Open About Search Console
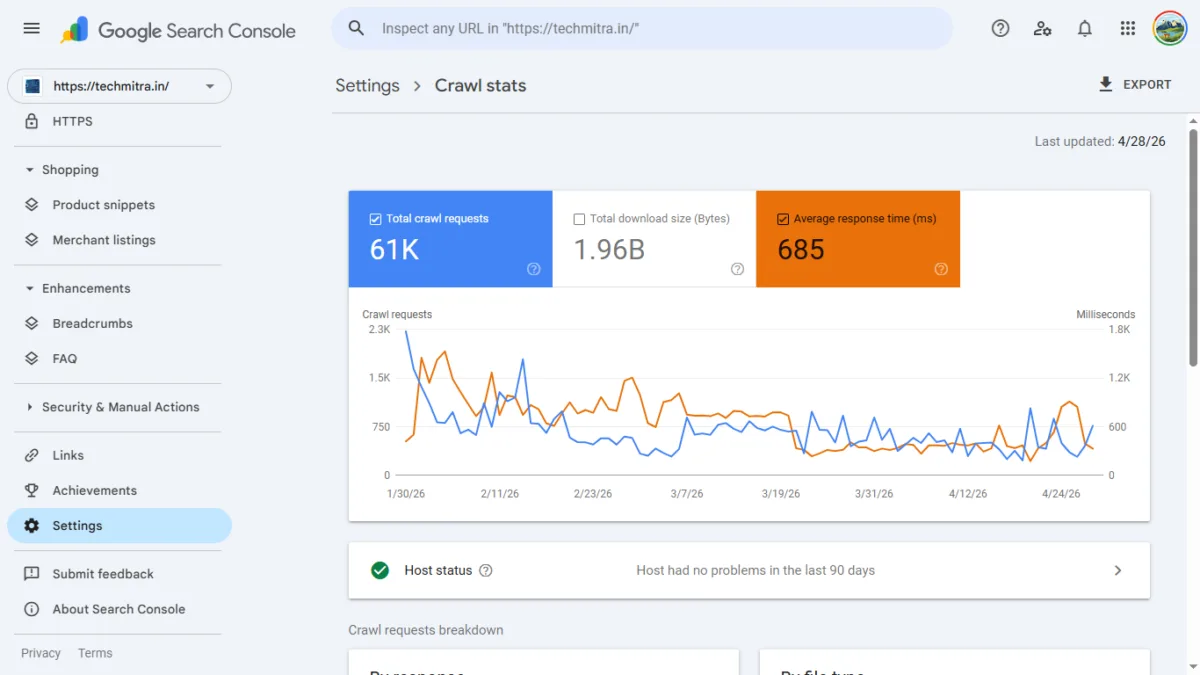 pos(119,609)
